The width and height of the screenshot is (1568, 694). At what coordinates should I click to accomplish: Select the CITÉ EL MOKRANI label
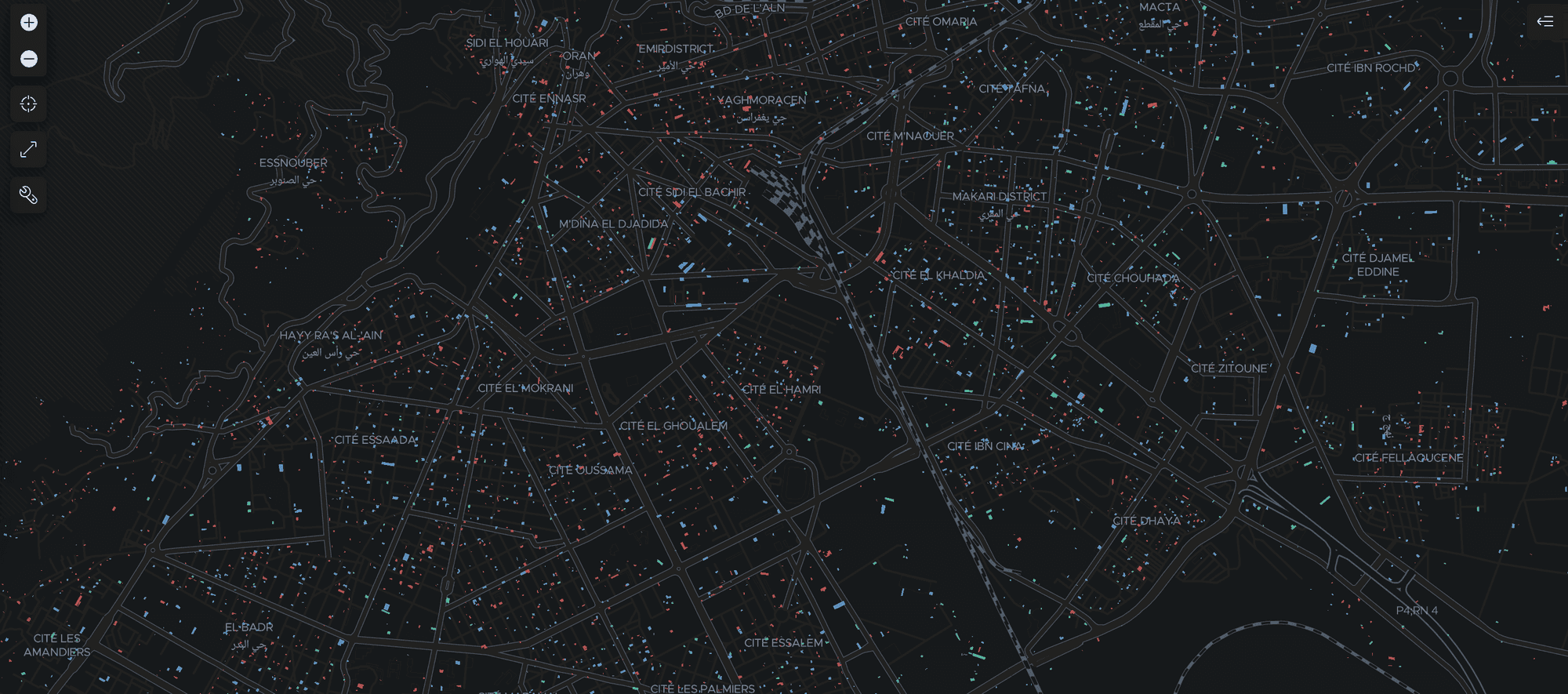(525, 389)
